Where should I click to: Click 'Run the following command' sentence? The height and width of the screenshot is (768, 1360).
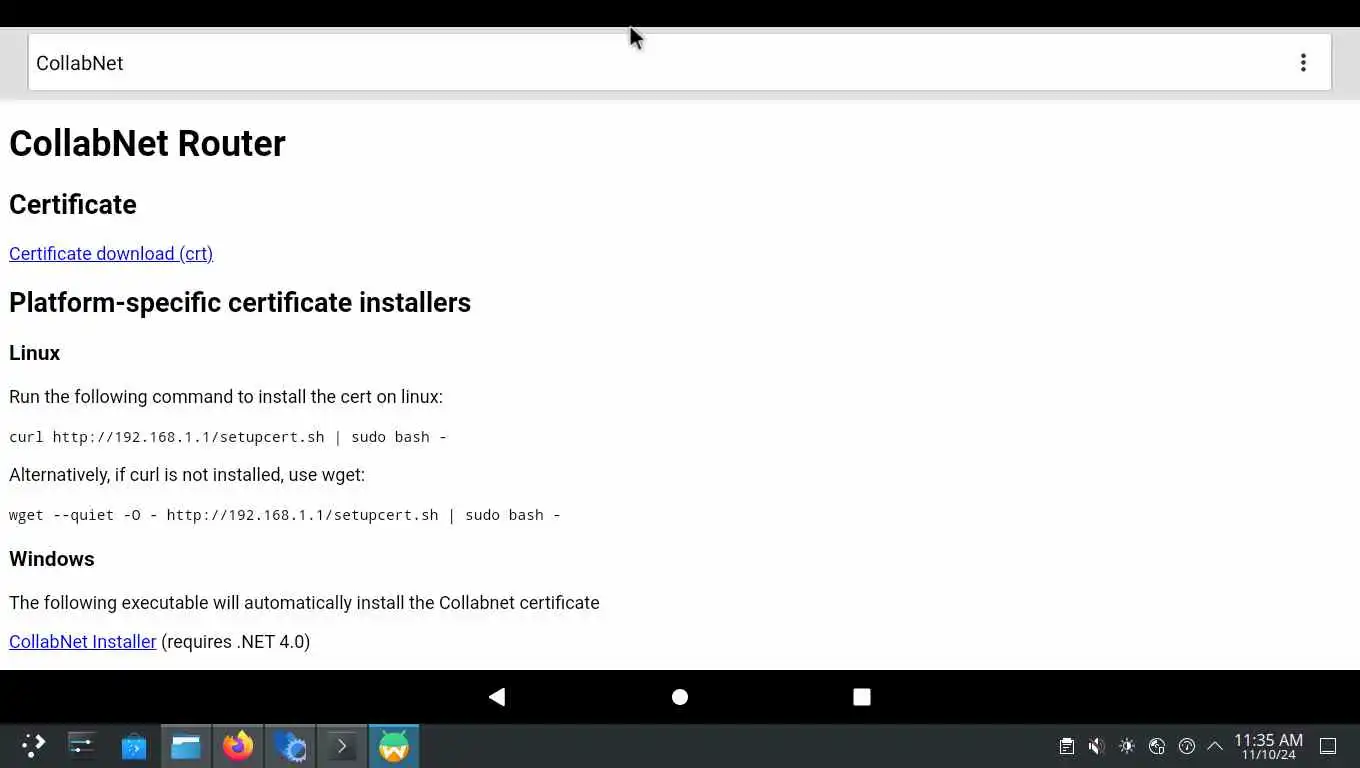[x=226, y=397]
